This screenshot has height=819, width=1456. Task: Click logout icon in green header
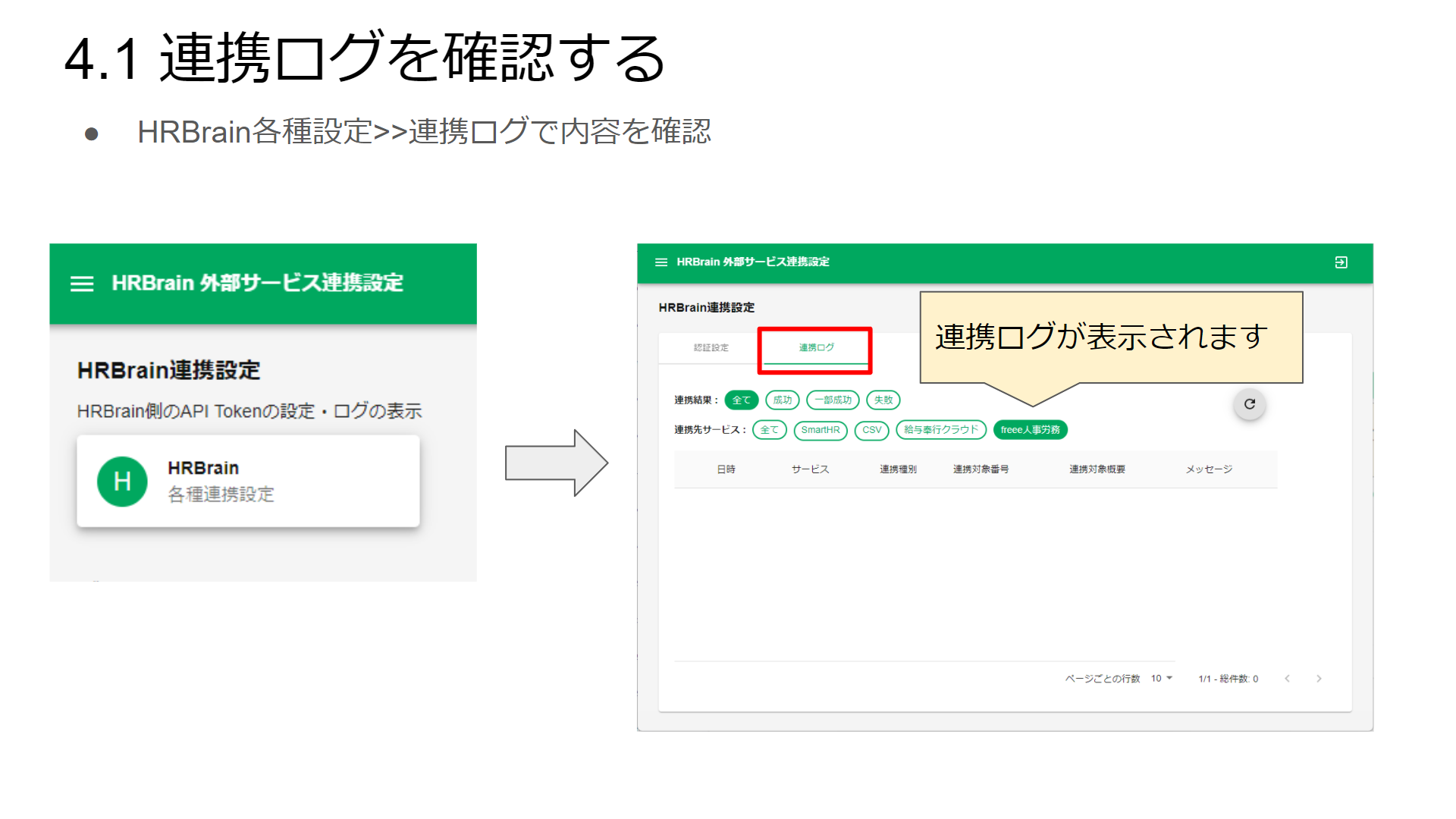(1341, 262)
